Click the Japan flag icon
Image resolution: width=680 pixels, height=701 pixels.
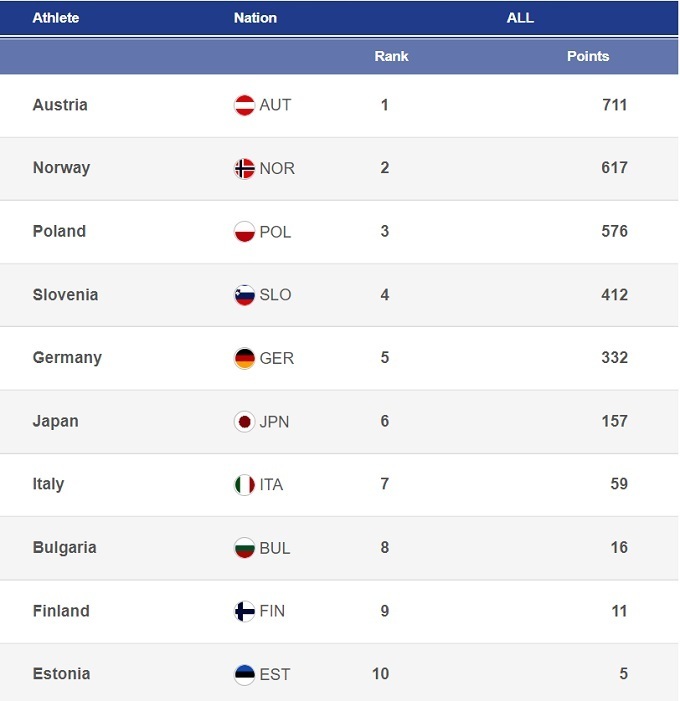[244, 421]
